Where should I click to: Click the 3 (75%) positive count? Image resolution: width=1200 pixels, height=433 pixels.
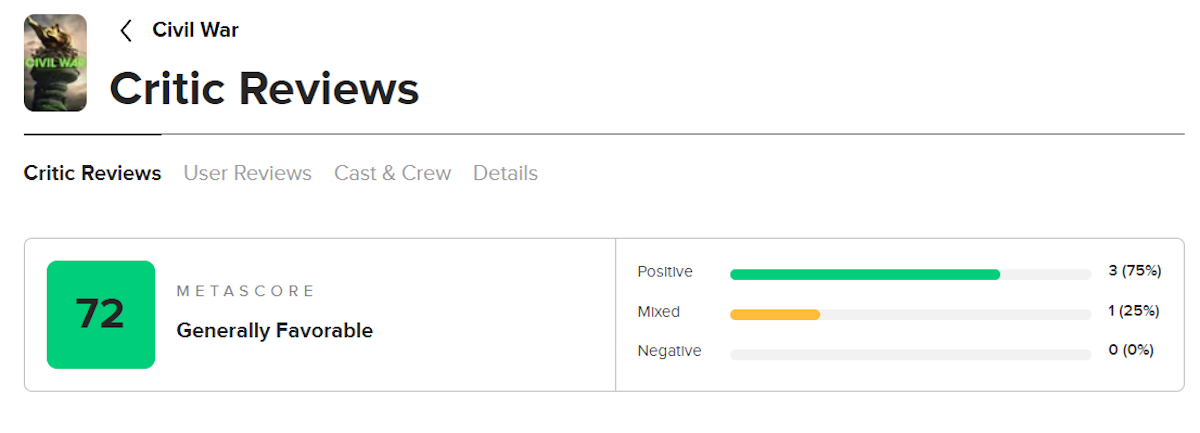(1134, 272)
